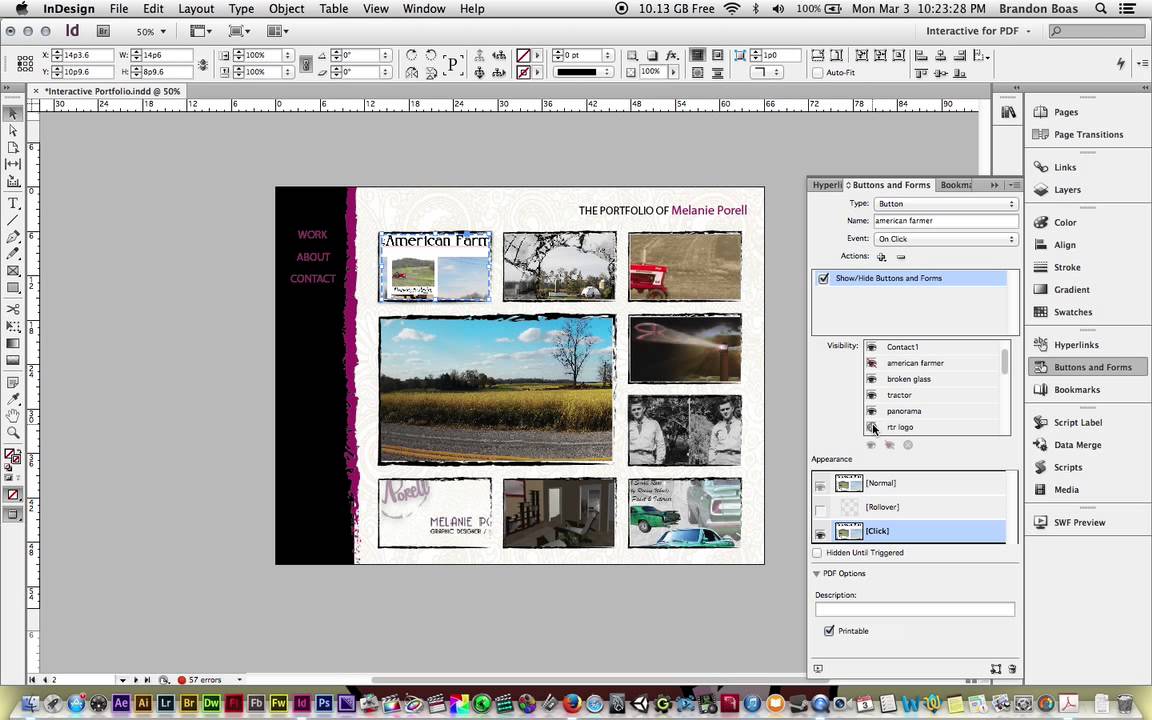Open the screen mode dropdown
The height and width of the screenshot is (720, 1152).
(x=239, y=31)
